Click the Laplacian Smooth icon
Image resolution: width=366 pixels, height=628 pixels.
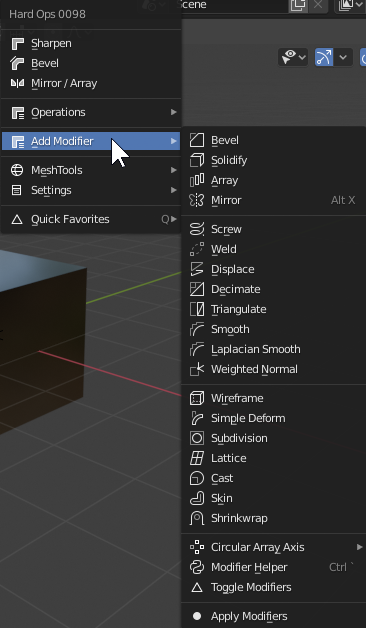click(x=197, y=349)
